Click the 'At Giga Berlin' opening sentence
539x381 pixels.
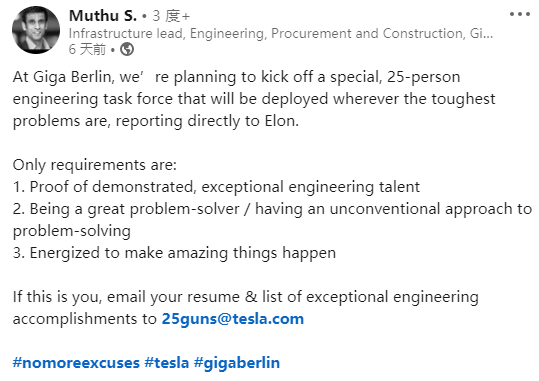coord(254,99)
